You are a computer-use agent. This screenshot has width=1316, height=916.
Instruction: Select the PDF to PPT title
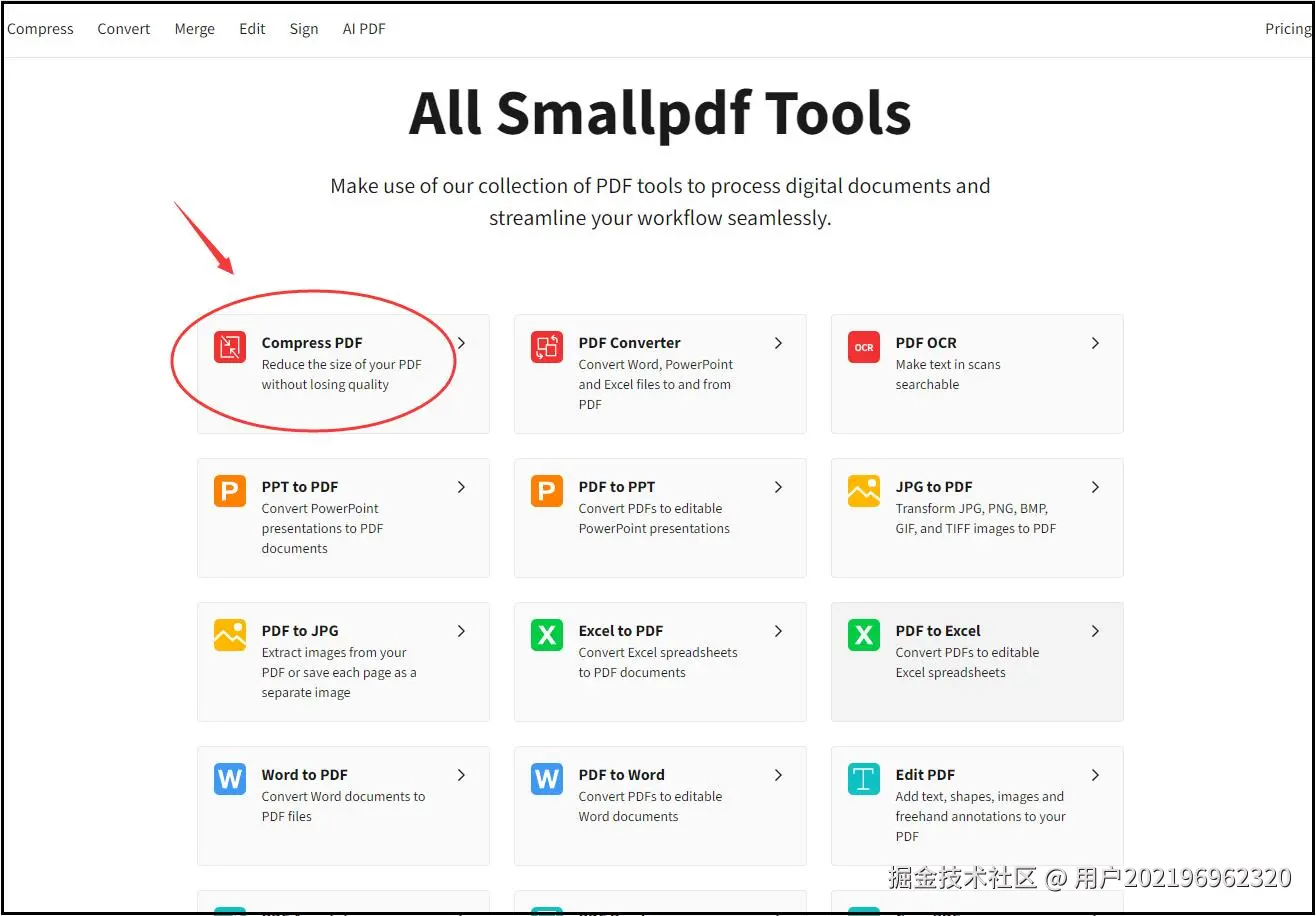617,487
